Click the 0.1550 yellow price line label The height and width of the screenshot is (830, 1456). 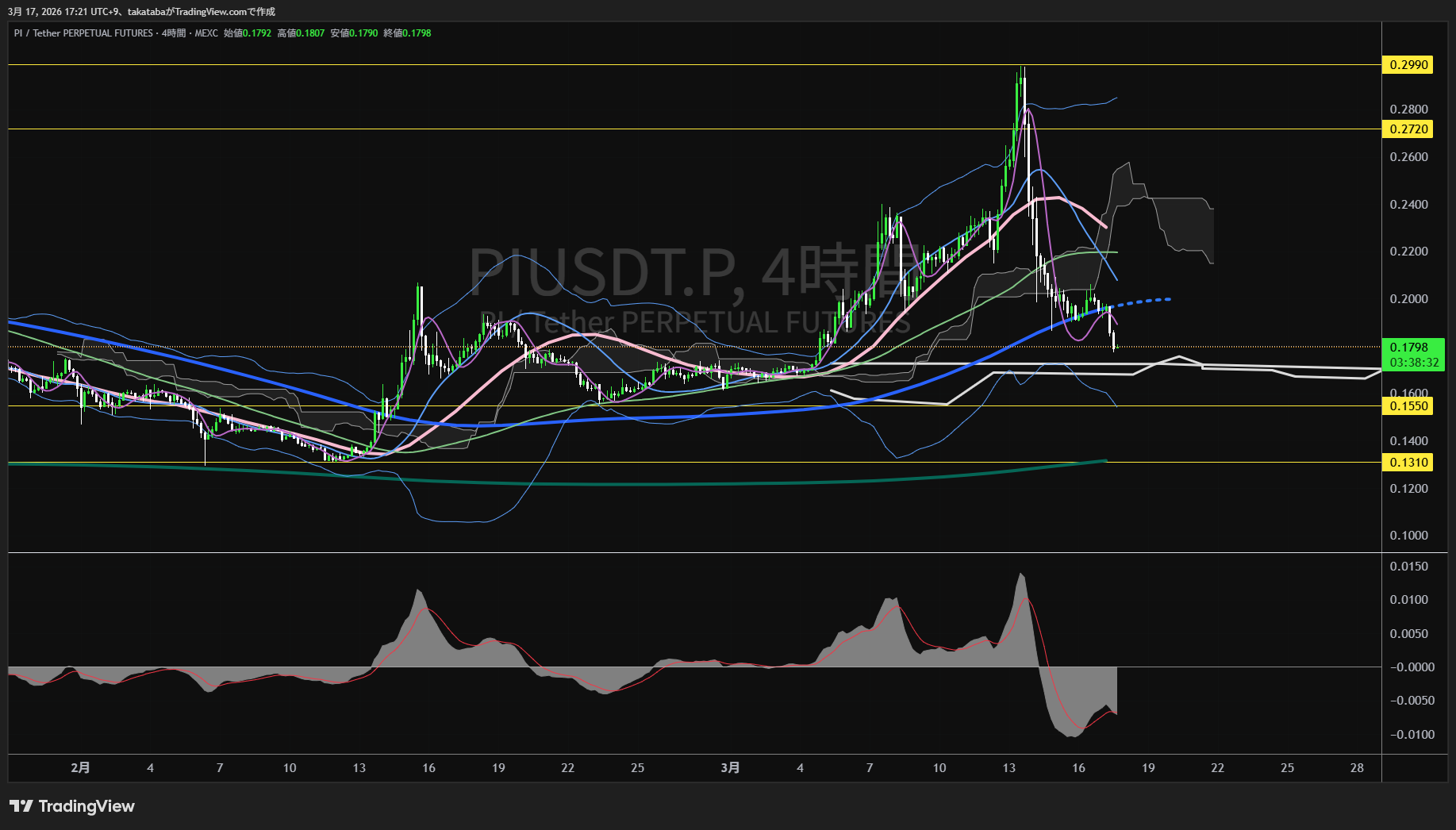click(1408, 406)
